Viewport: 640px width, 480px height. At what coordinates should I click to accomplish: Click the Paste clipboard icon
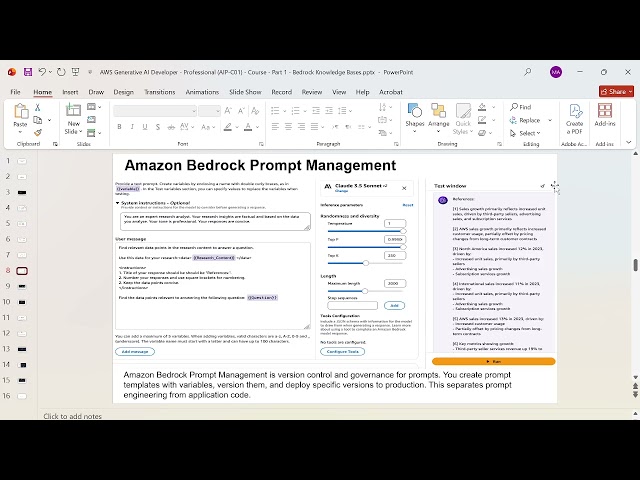click(20, 111)
